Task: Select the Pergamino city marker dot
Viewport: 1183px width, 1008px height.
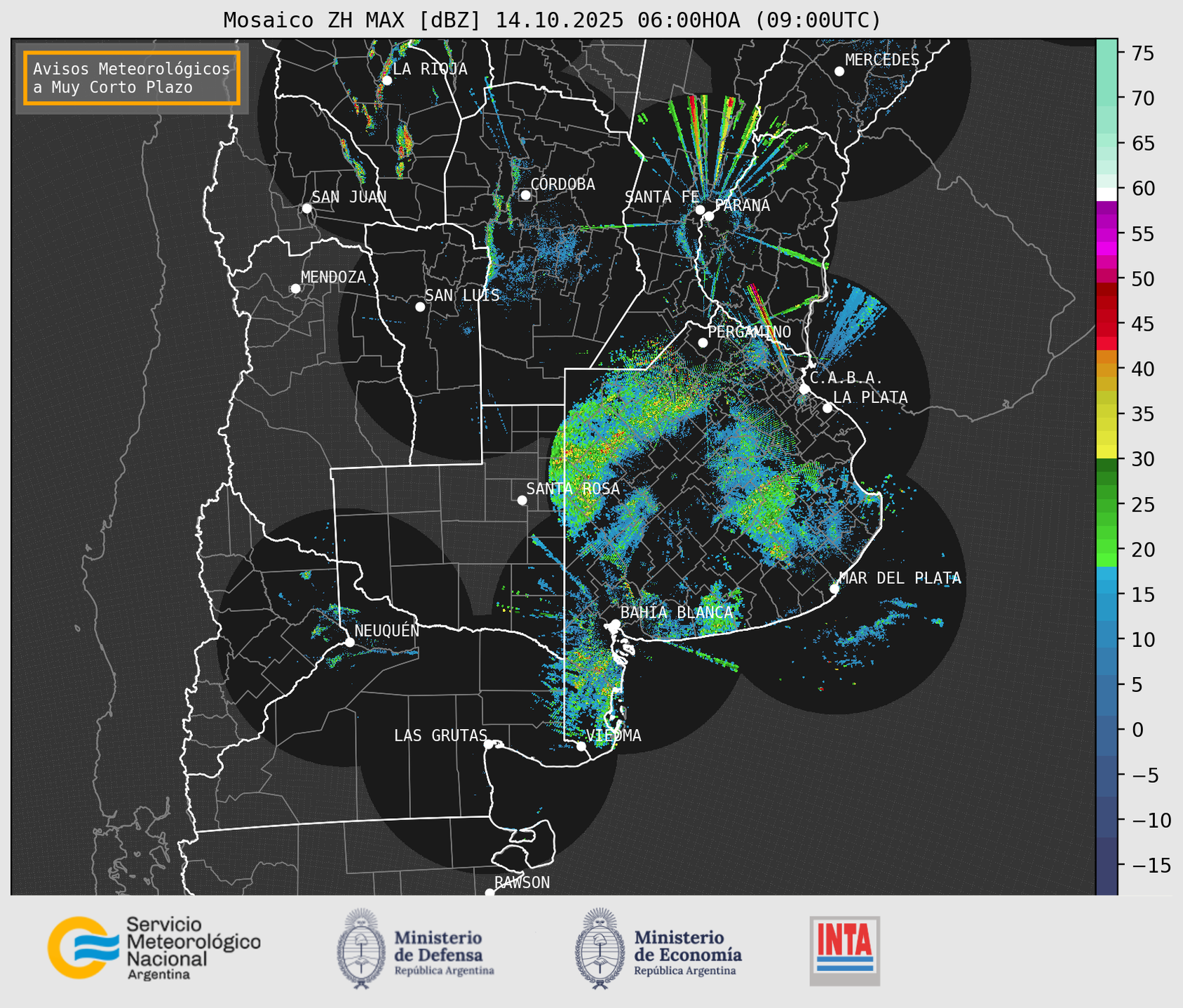Action: coord(703,343)
